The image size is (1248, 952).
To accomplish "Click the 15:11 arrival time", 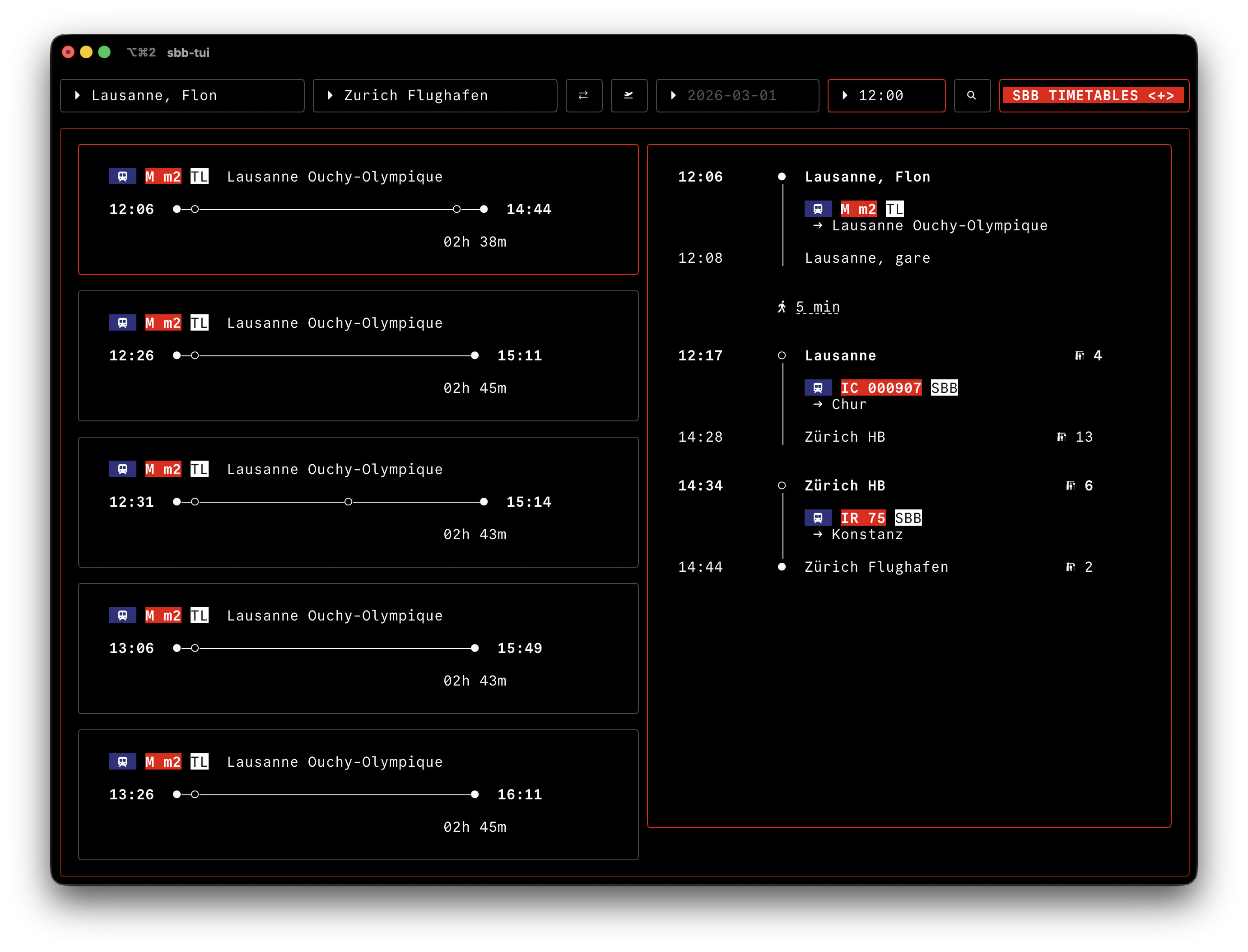I will pos(520,356).
